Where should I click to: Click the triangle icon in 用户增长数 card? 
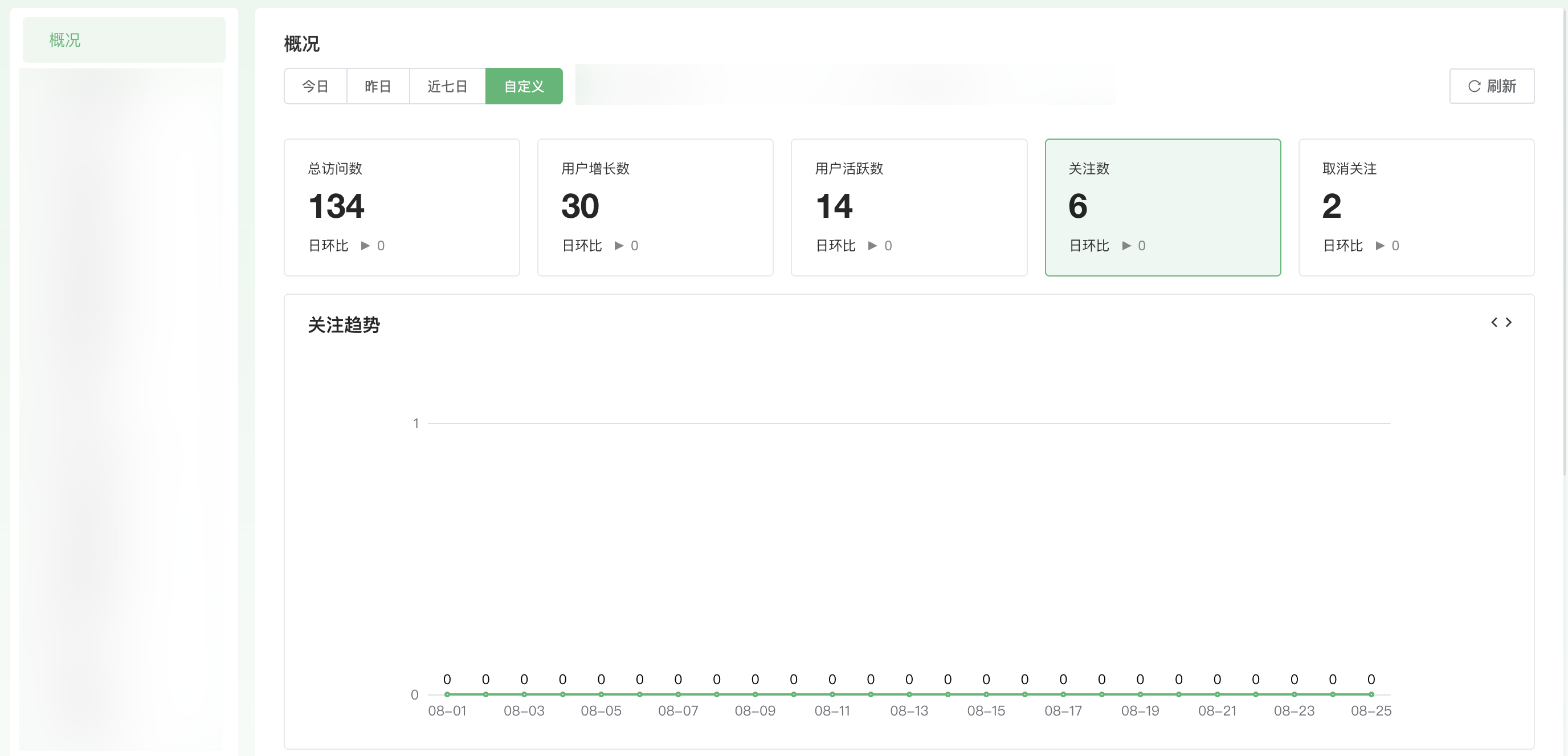pos(619,246)
